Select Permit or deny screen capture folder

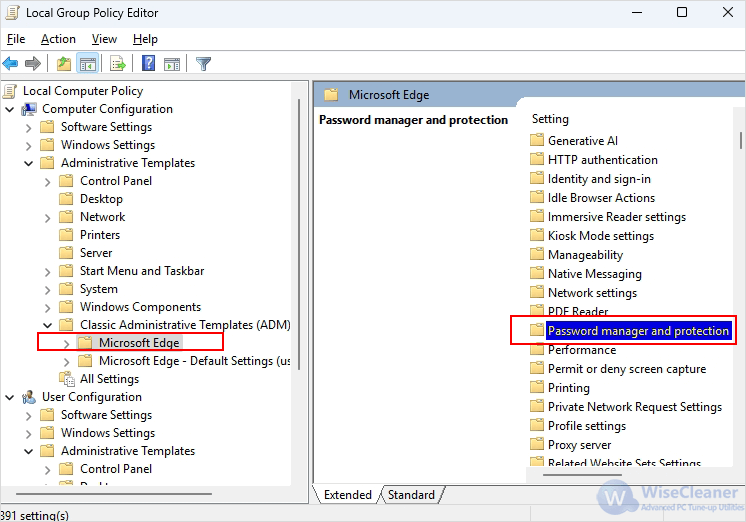pos(627,369)
